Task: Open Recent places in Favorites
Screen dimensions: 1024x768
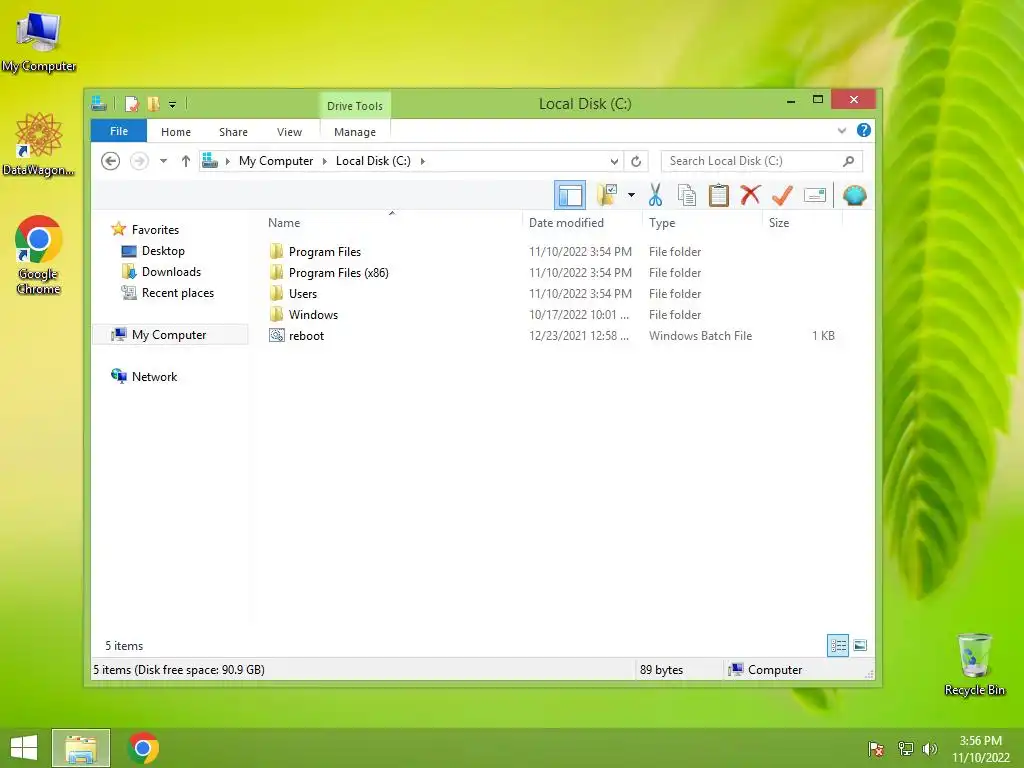Action: pyautogui.click(x=178, y=293)
